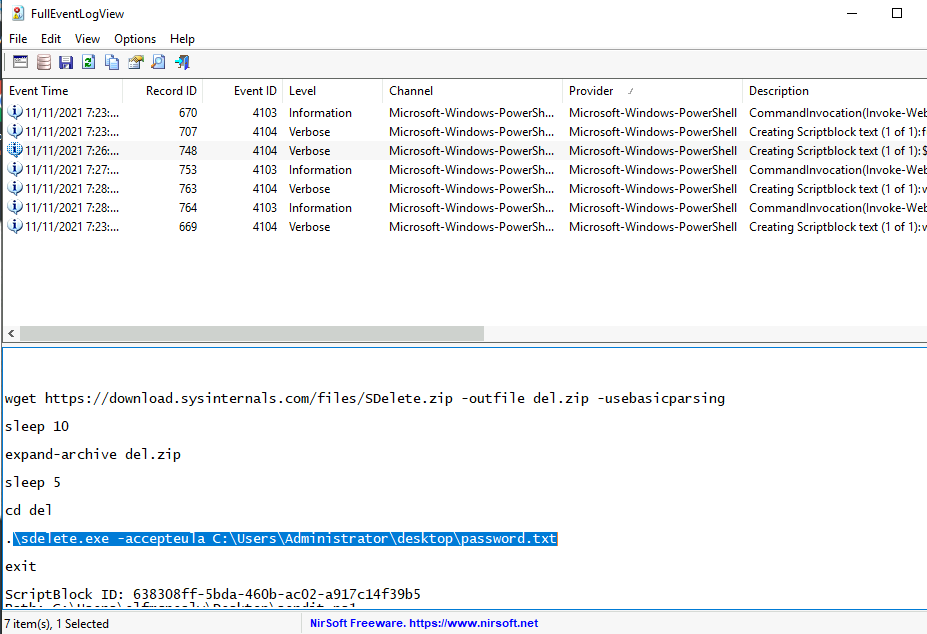Open the Options menu
Viewport: 927px width, 634px height.
pos(135,38)
